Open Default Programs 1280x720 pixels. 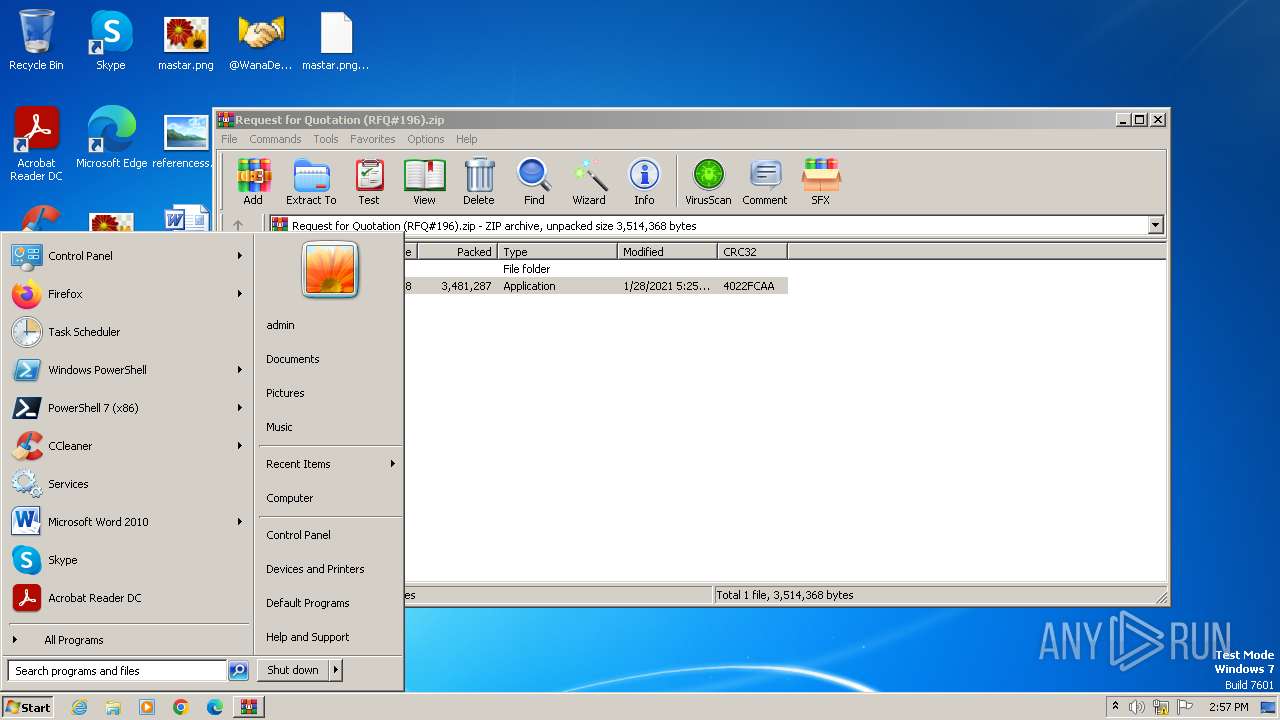pyautogui.click(x=308, y=603)
